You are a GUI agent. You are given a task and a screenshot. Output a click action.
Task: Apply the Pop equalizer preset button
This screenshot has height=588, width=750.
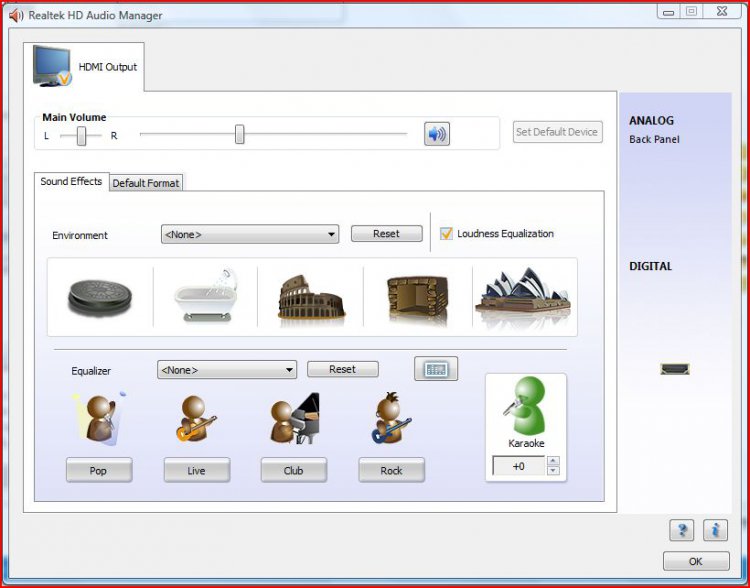(99, 470)
